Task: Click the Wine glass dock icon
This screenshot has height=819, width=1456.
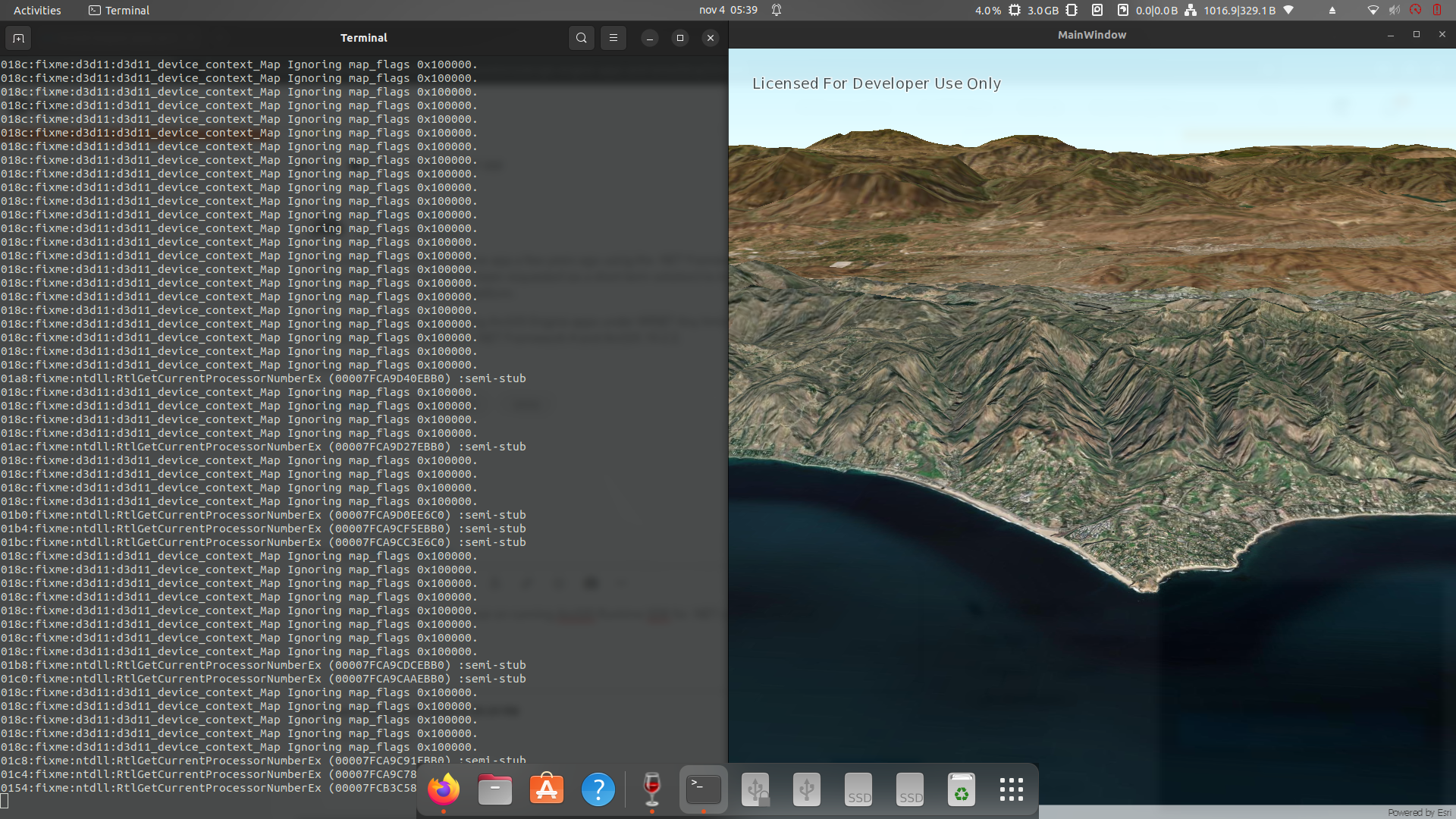Action: (651, 789)
